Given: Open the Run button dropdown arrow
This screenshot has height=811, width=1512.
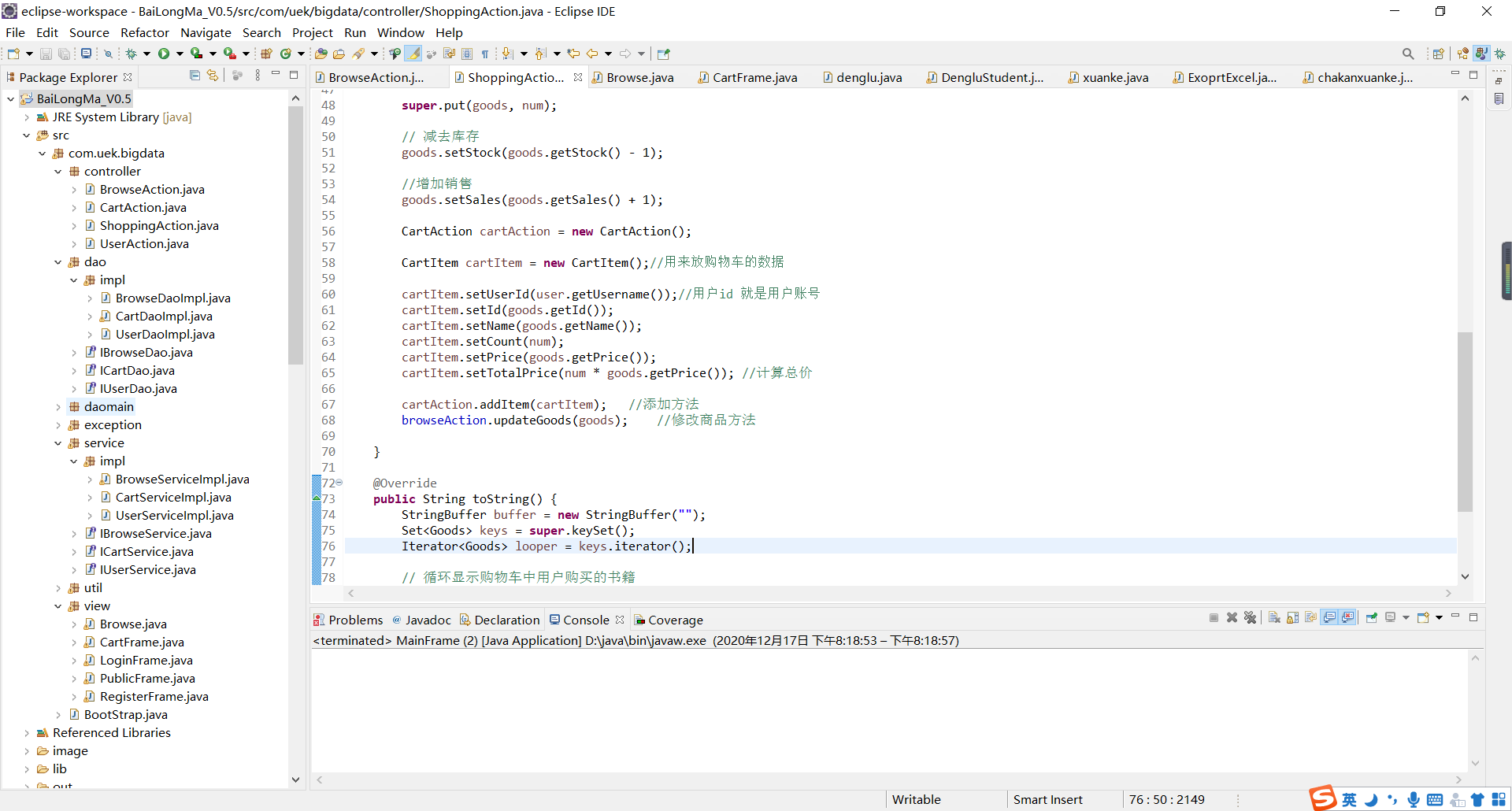Looking at the screenshot, I should pos(180,54).
